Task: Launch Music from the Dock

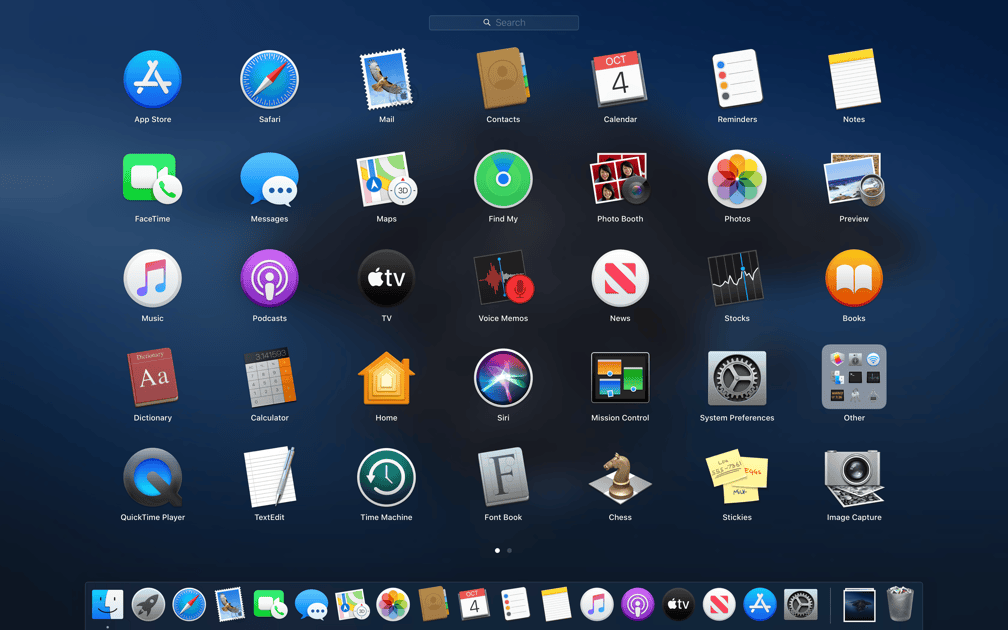Action: 597,605
